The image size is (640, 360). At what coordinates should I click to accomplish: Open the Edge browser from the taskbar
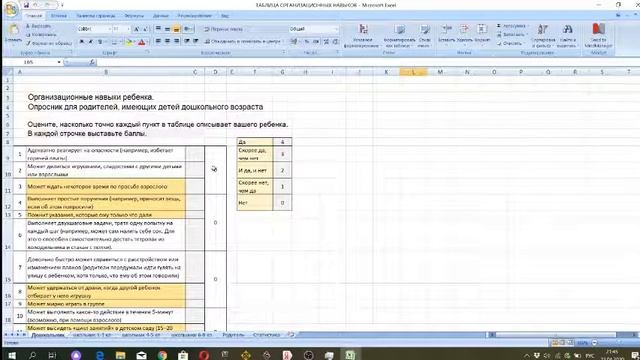[x=100, y=355]
